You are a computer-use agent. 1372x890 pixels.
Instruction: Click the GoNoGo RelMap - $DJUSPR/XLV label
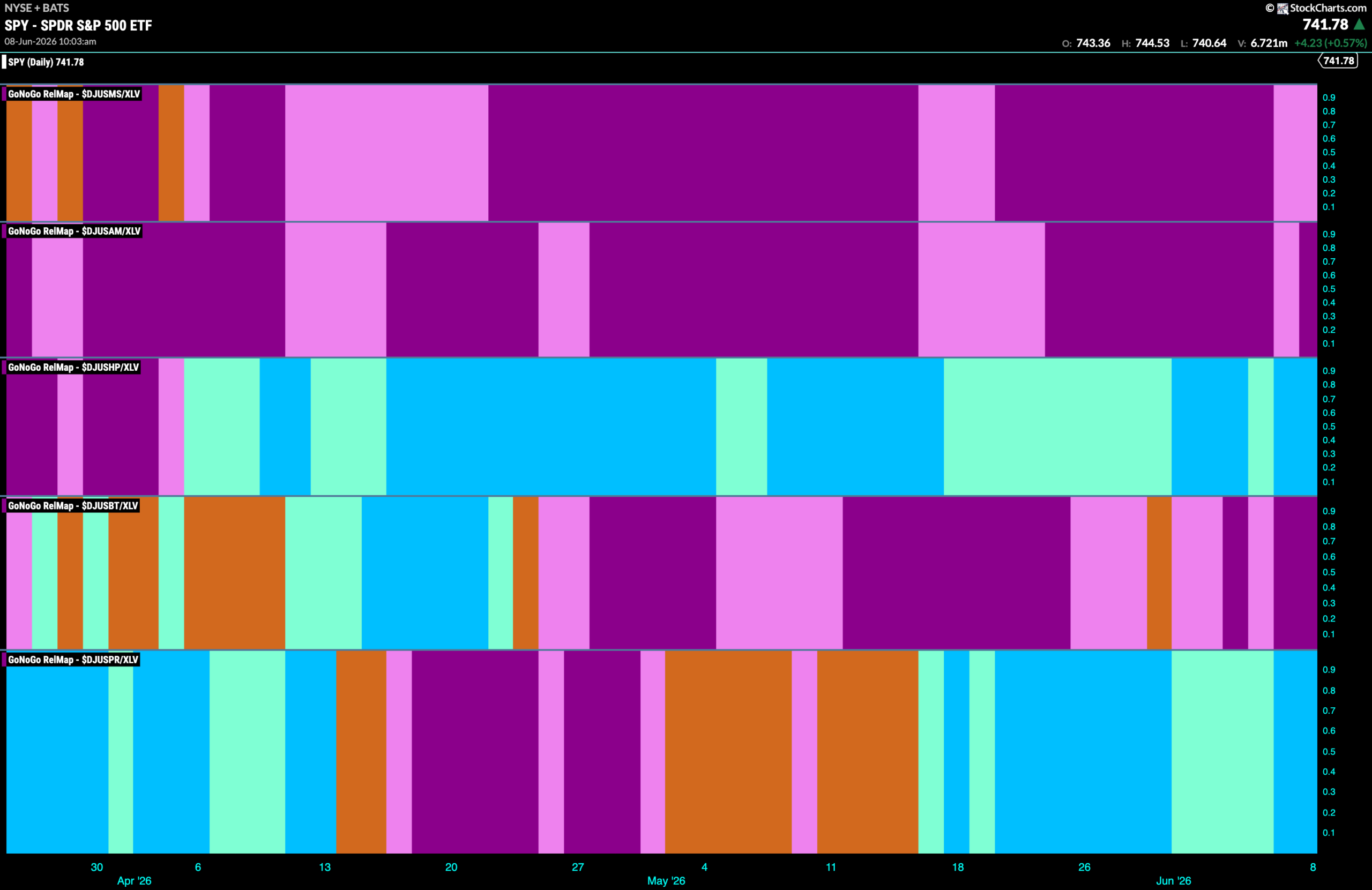(73, 660)
